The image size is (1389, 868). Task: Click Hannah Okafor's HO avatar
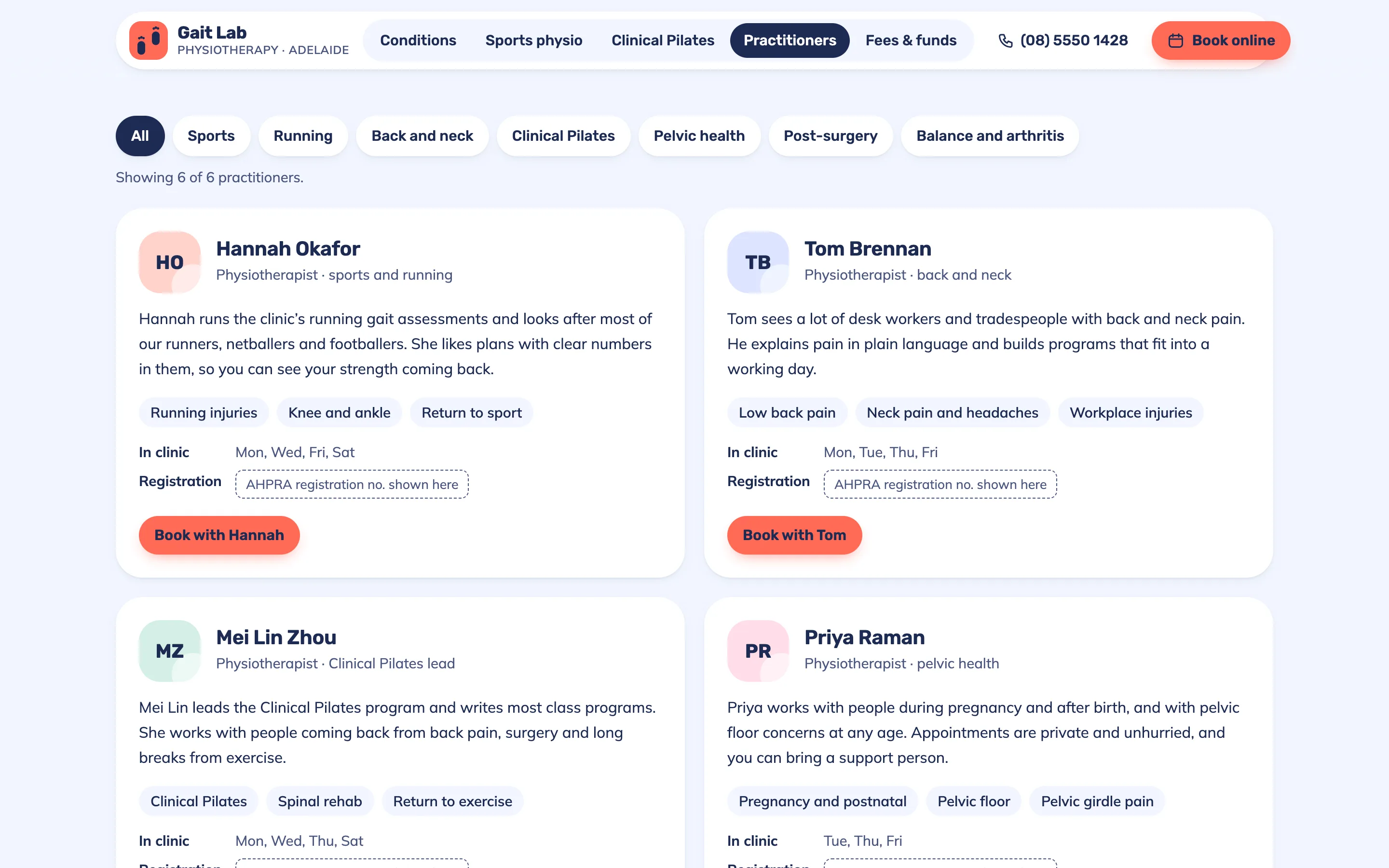click(x=170, y=262)
